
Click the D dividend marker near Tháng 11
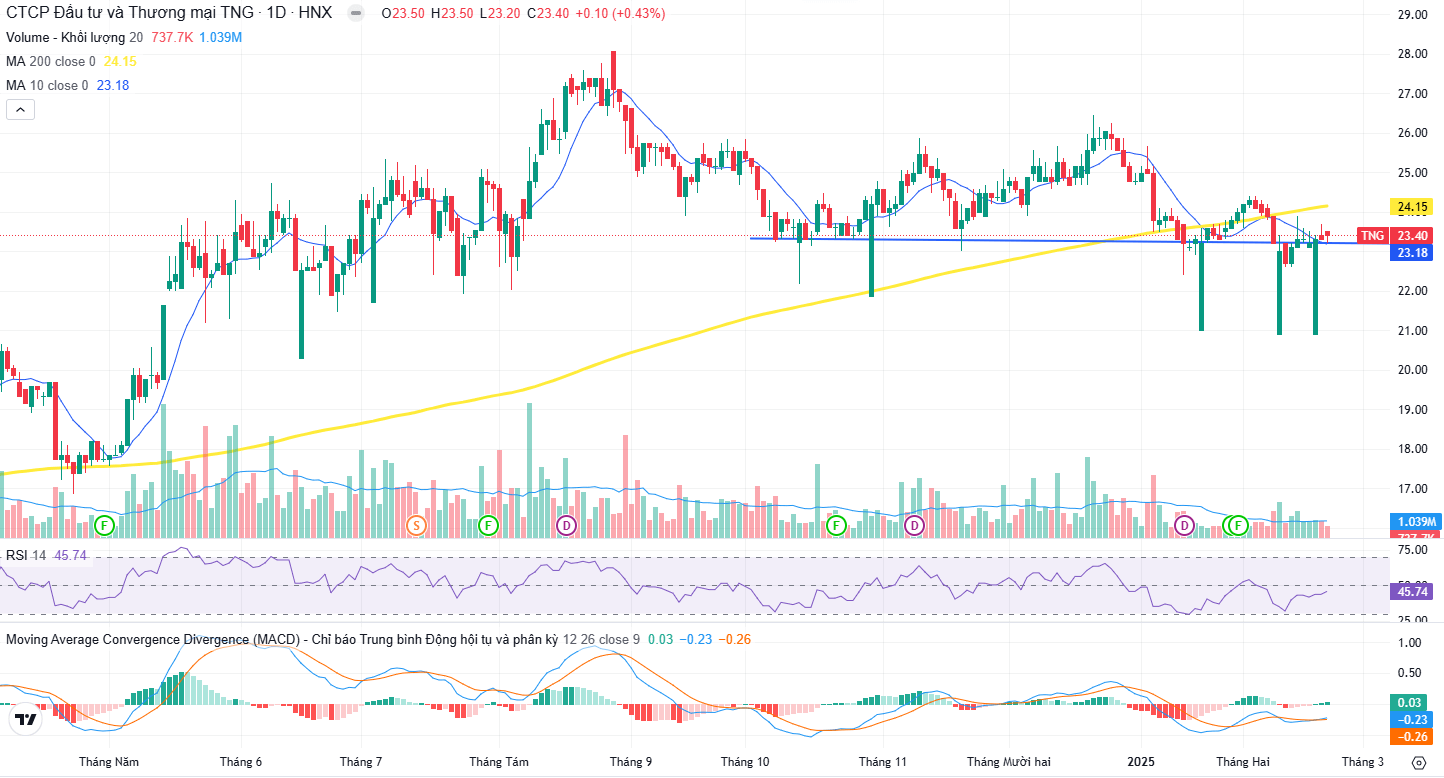[914, 525]
